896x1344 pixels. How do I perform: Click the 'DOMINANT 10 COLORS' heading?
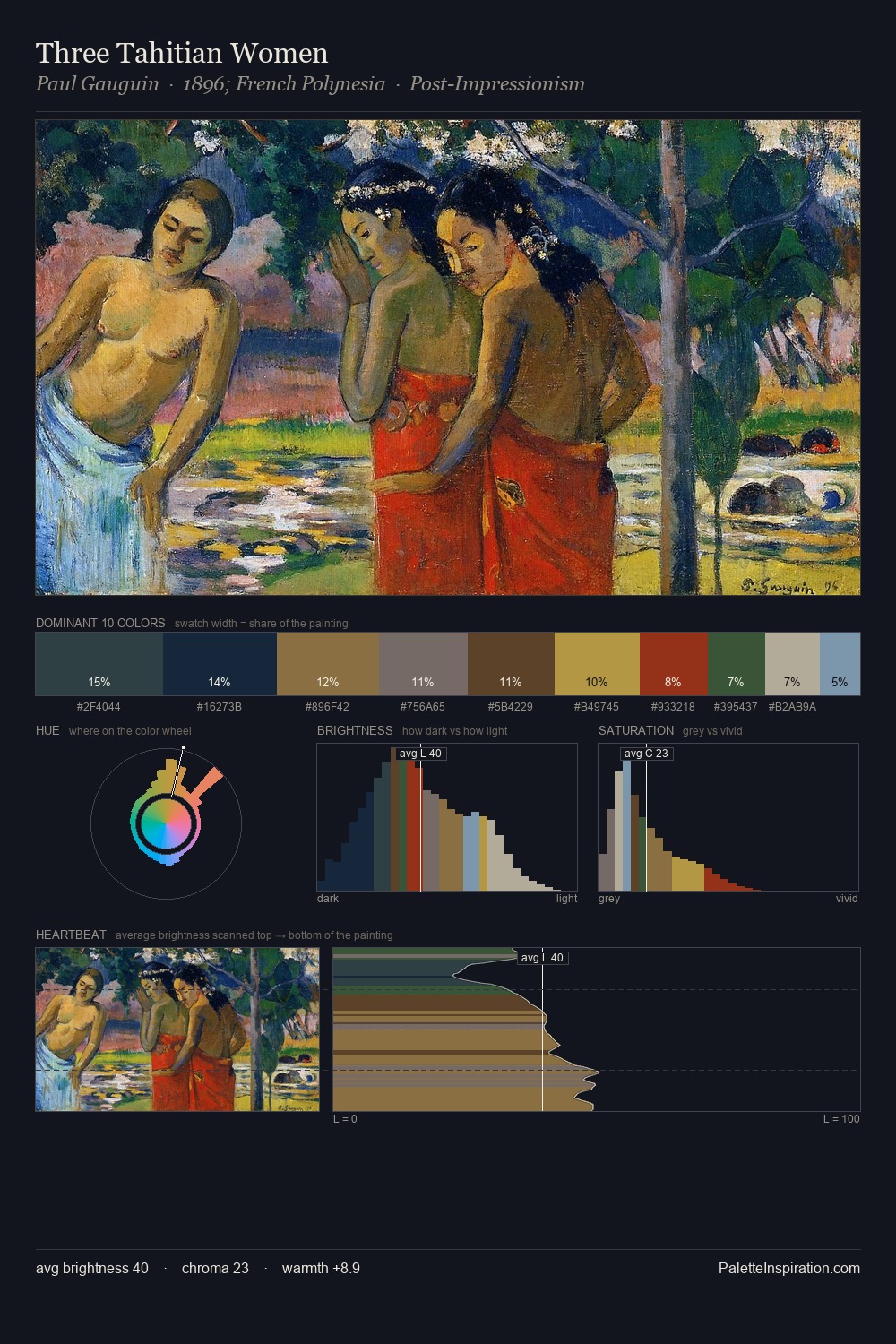(100, 623)
